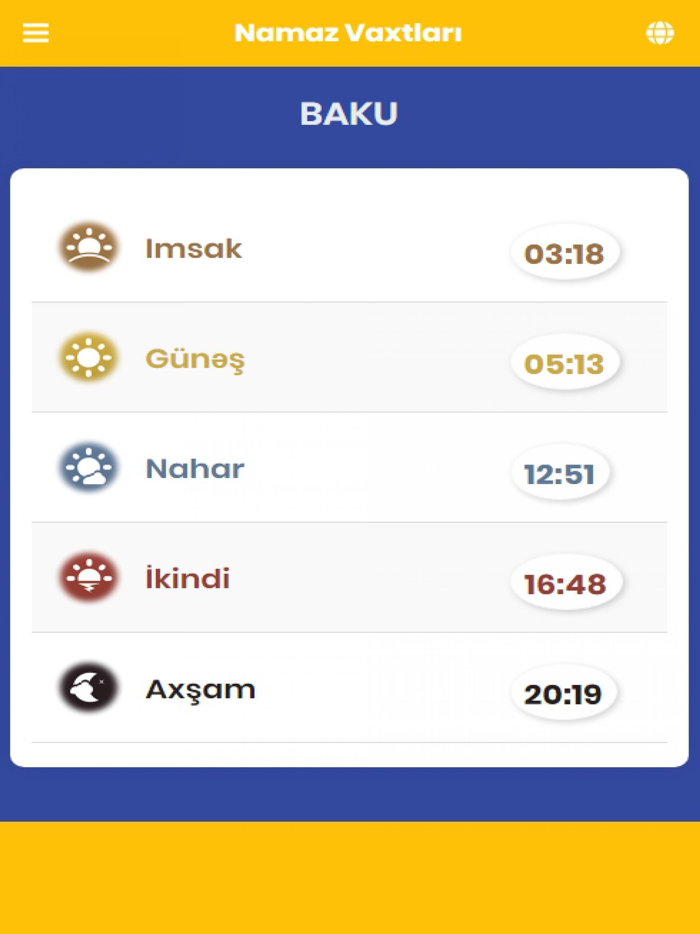Tap the hamburger menu icon
Viewport: 700px width, 934px height.
35,31
